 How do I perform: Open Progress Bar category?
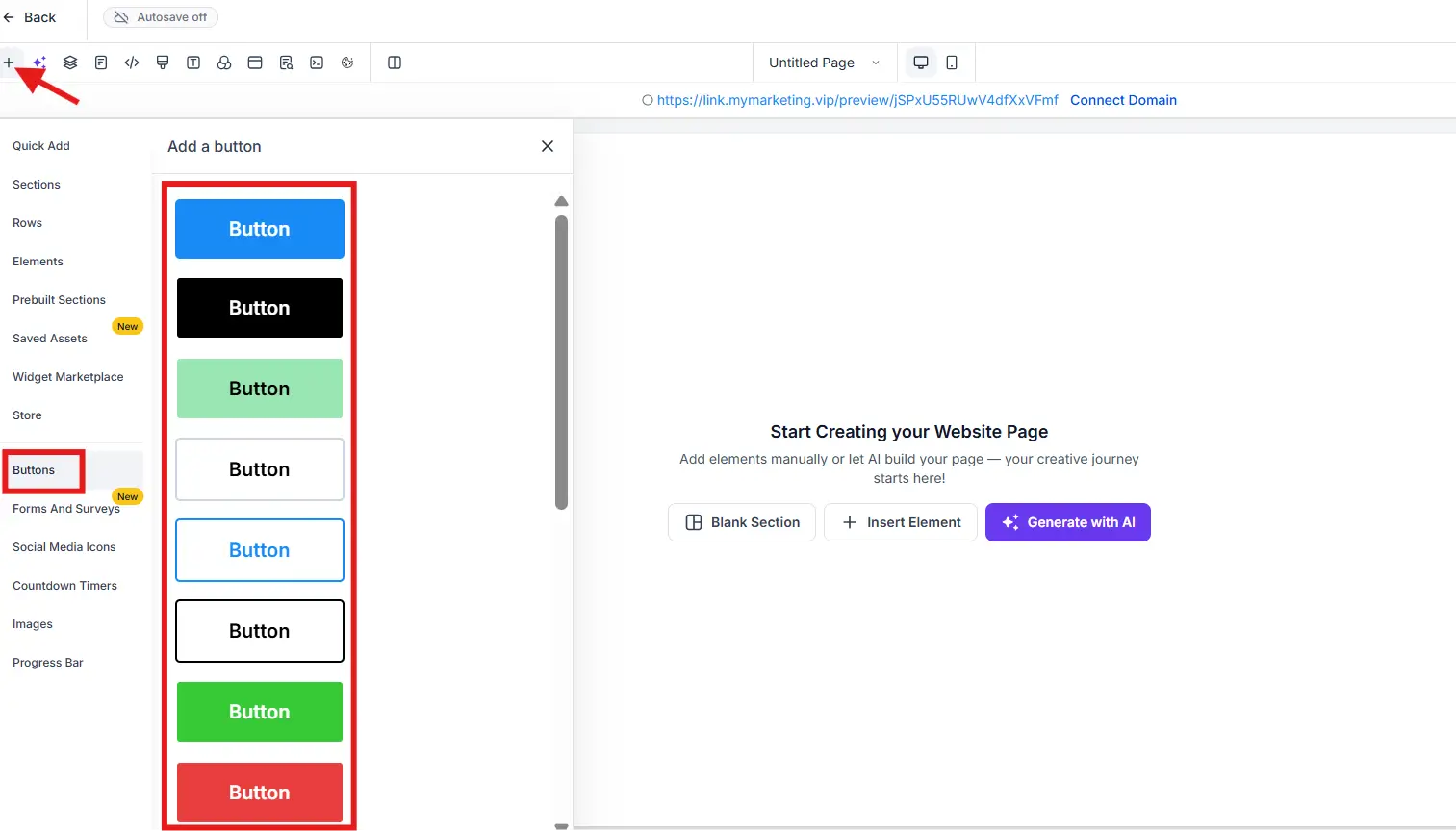[48, 663]
